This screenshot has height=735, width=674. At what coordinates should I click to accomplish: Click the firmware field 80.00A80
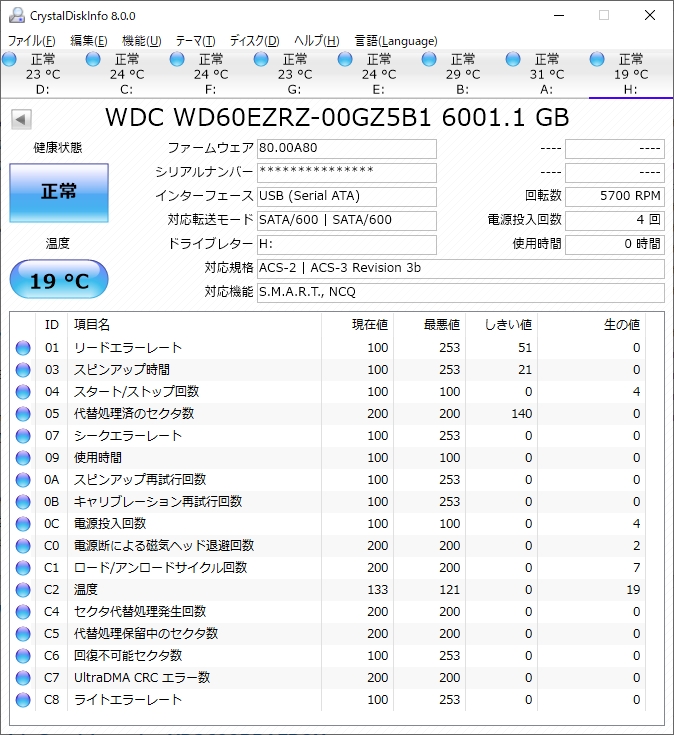[347, 149]
